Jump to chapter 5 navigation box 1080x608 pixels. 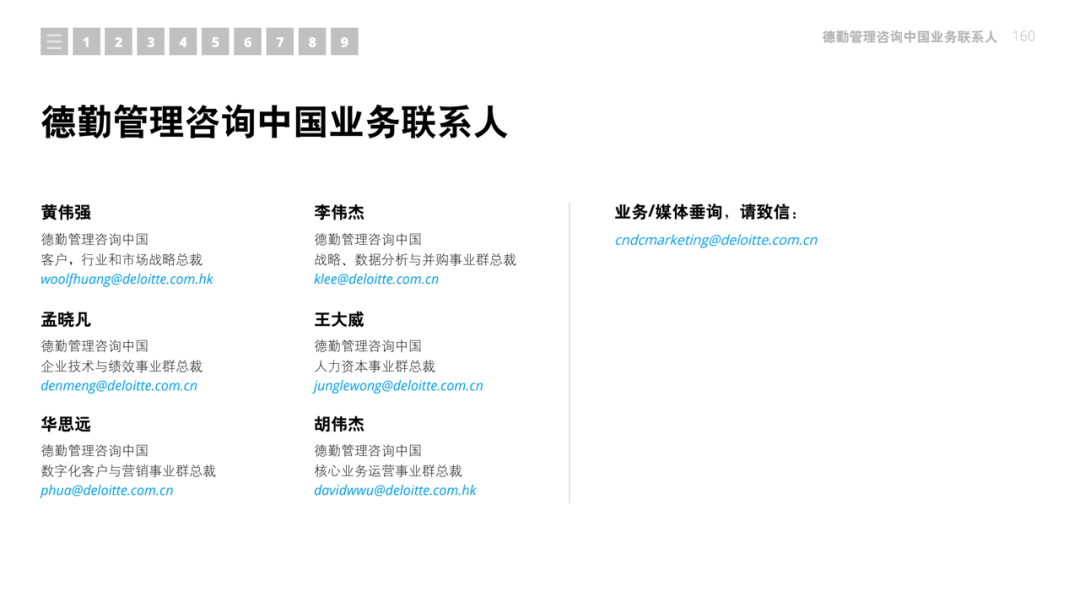tap(215, 41)
